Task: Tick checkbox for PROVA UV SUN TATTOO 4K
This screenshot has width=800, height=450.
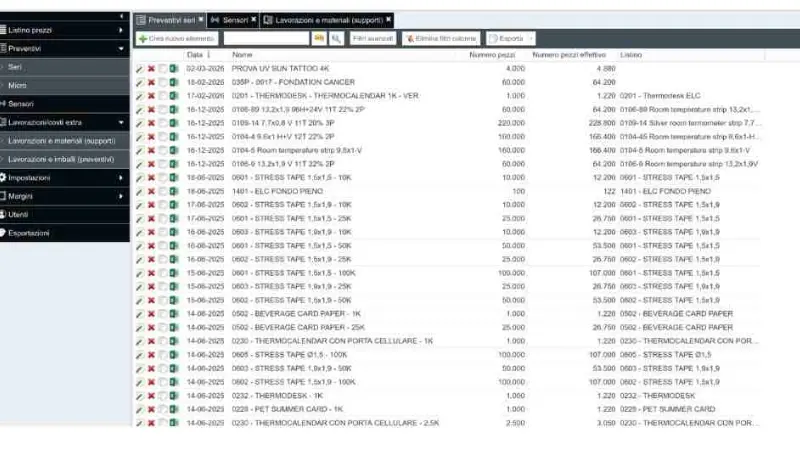Action: [x=162, y=69]
